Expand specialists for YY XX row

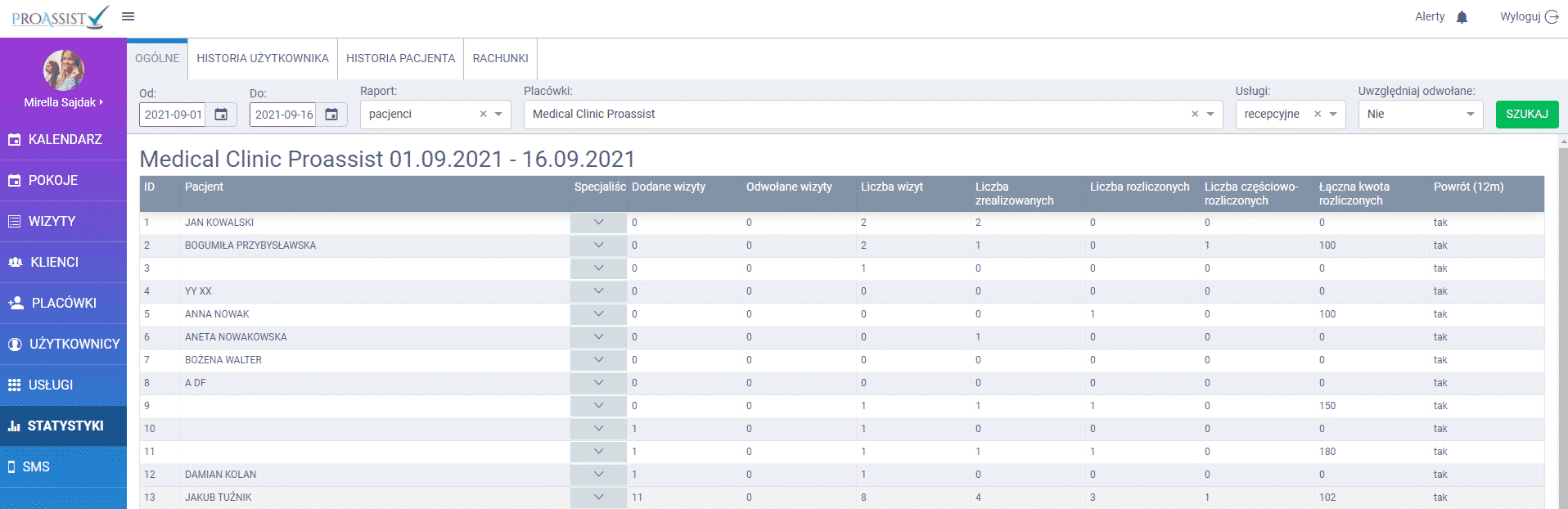pos(598,291)
